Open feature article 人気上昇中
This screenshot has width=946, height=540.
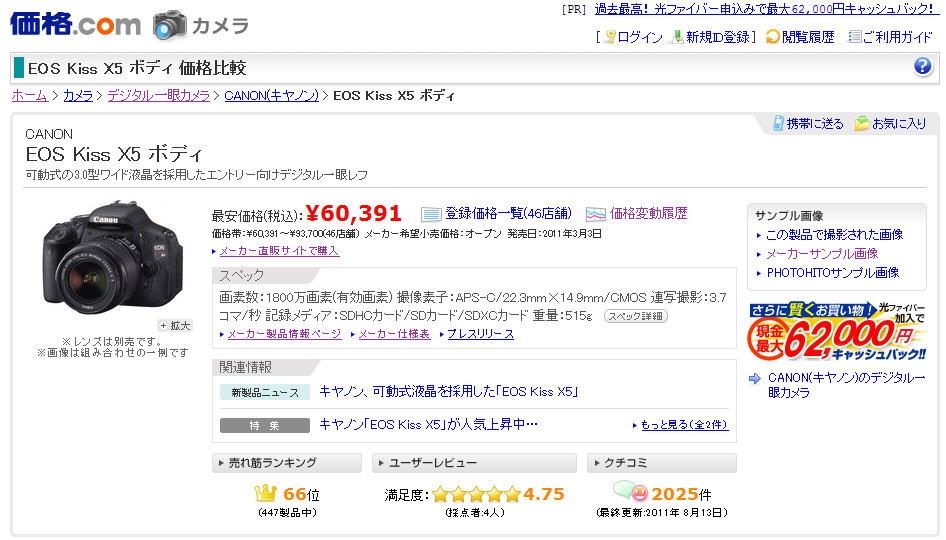[428, 424]
